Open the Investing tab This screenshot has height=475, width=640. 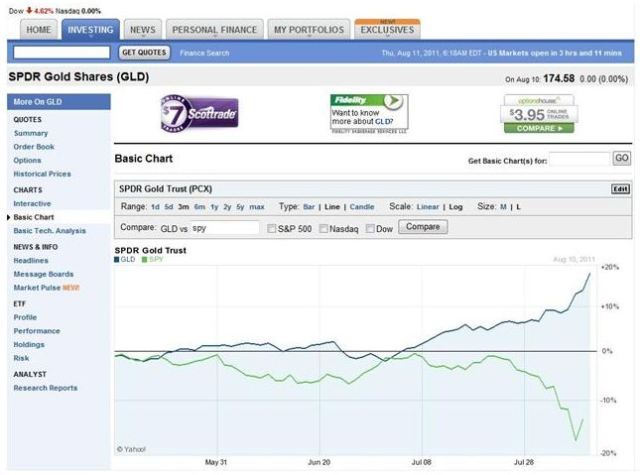pos(90,30)
